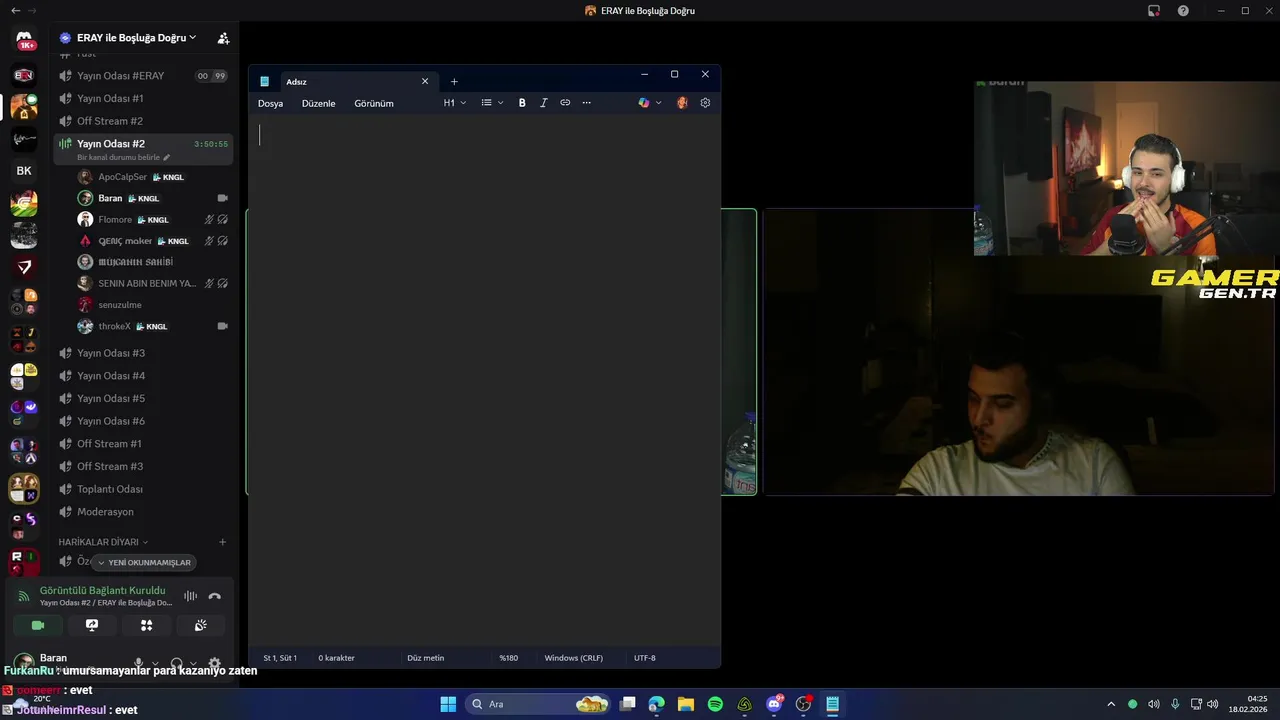The image size is (1280, 720).
Task: Open the Windows Start menu
Action: click(x=448, y=704)
